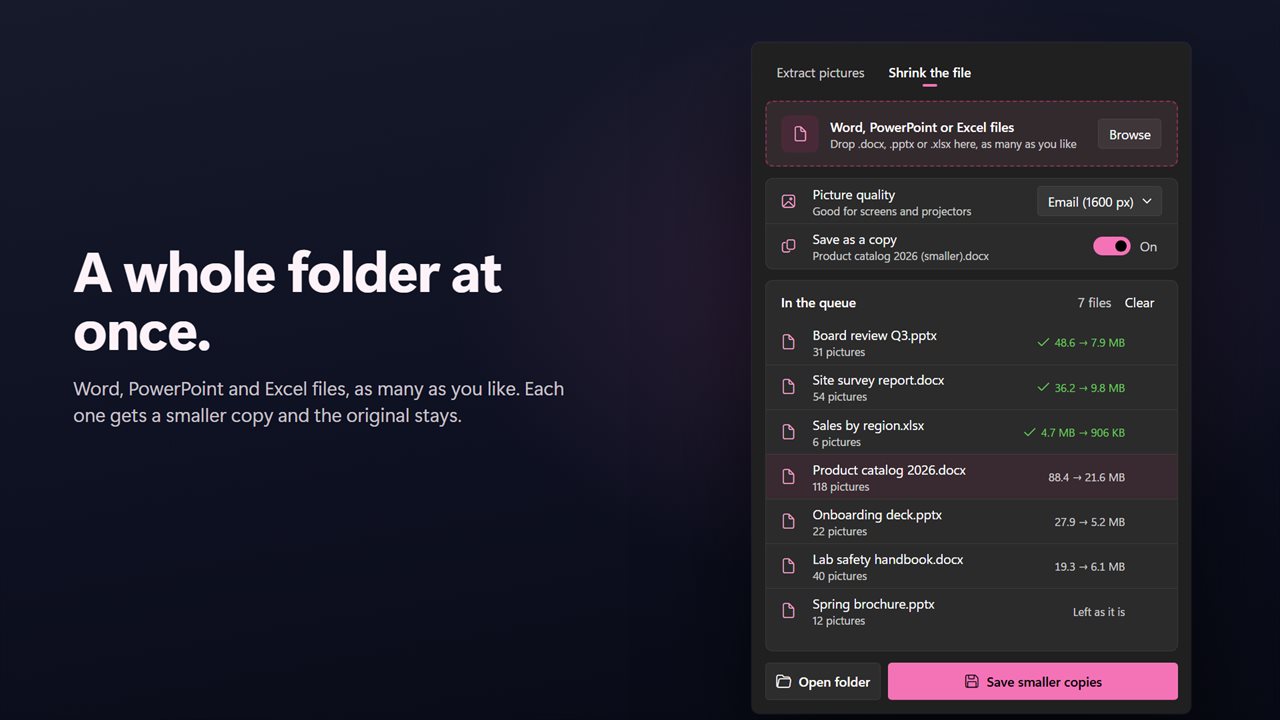
Task: Click the Word, PowerPoint or Excel files drop zone text
Action: (x=922, y=128)
